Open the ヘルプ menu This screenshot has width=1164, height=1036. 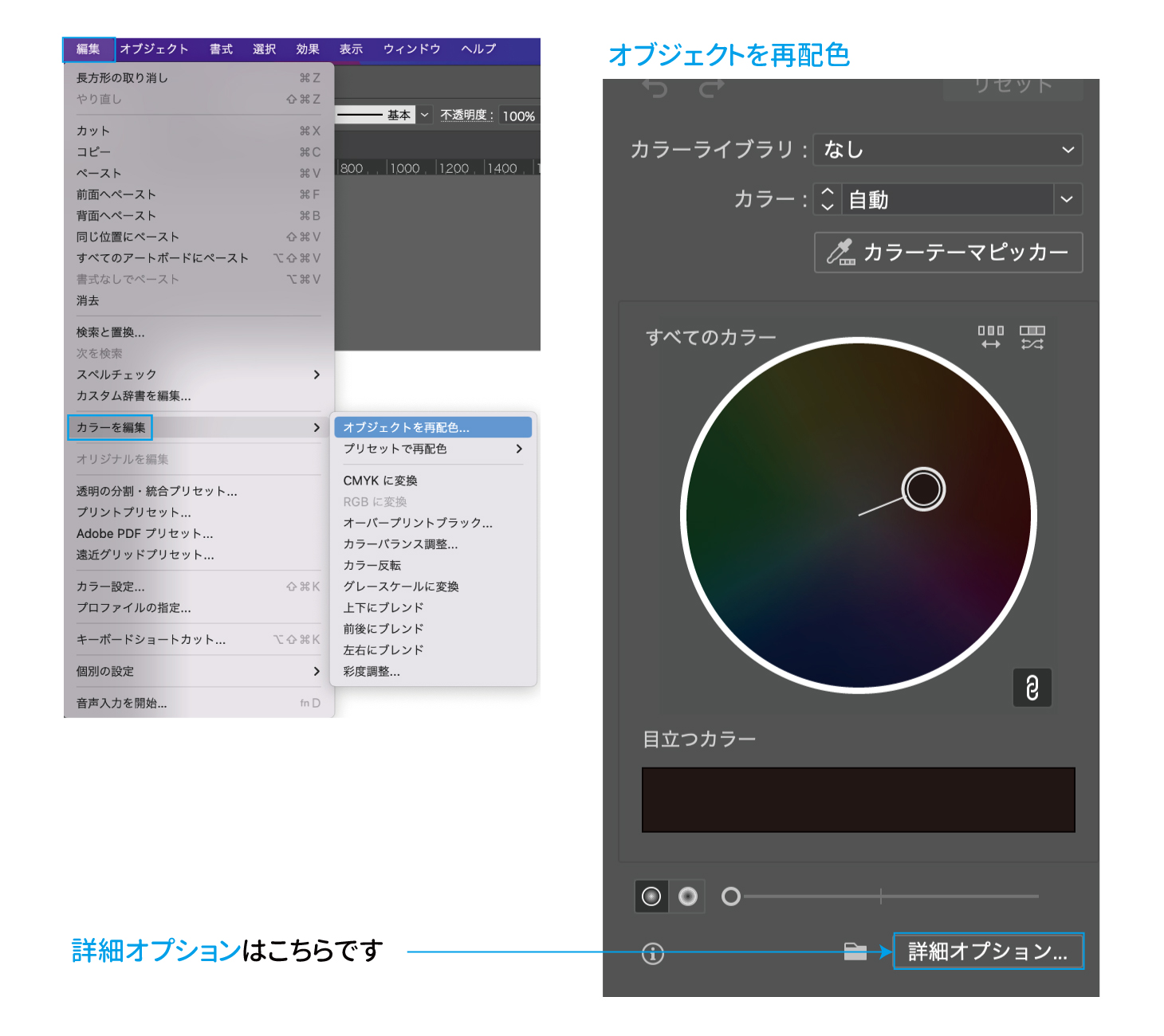click(478, 49)
